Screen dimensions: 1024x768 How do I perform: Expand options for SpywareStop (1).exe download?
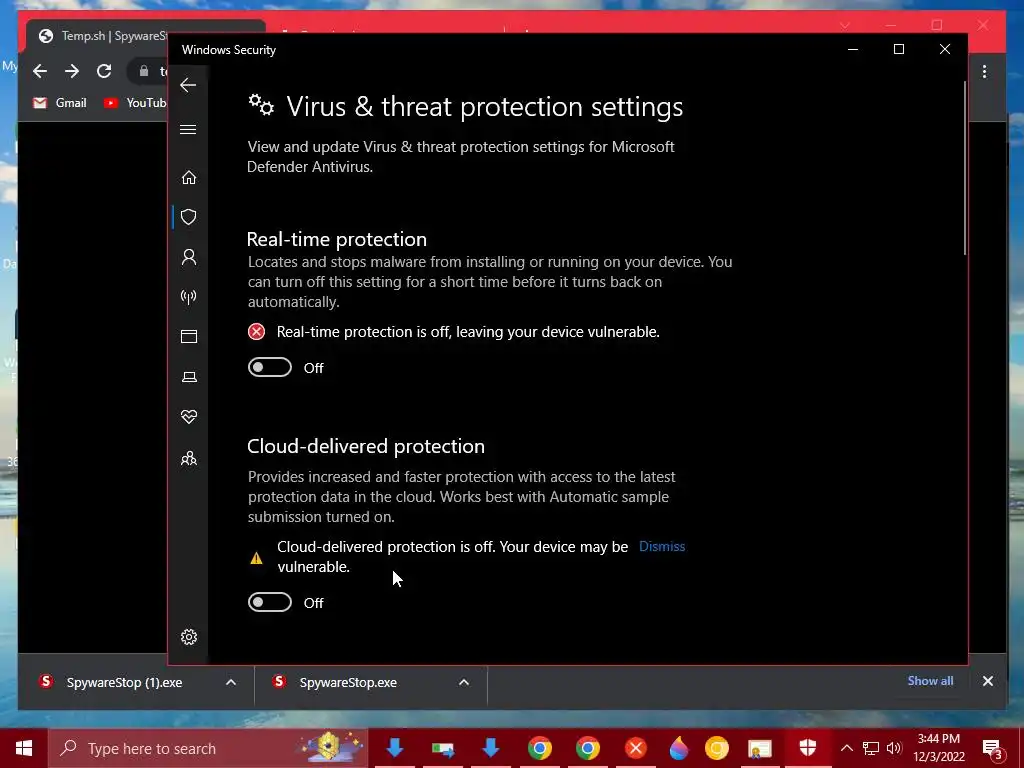pyautogui.click(x=231, y=682)
